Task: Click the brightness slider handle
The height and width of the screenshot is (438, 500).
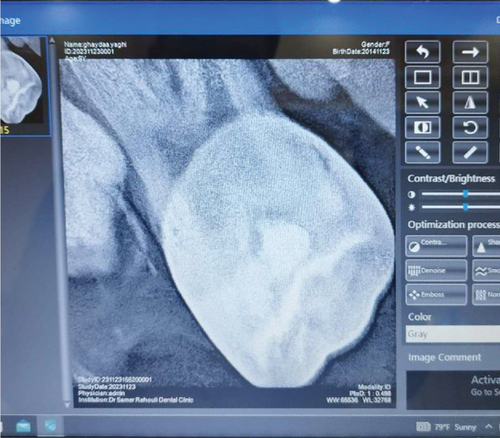Action: 466,207
